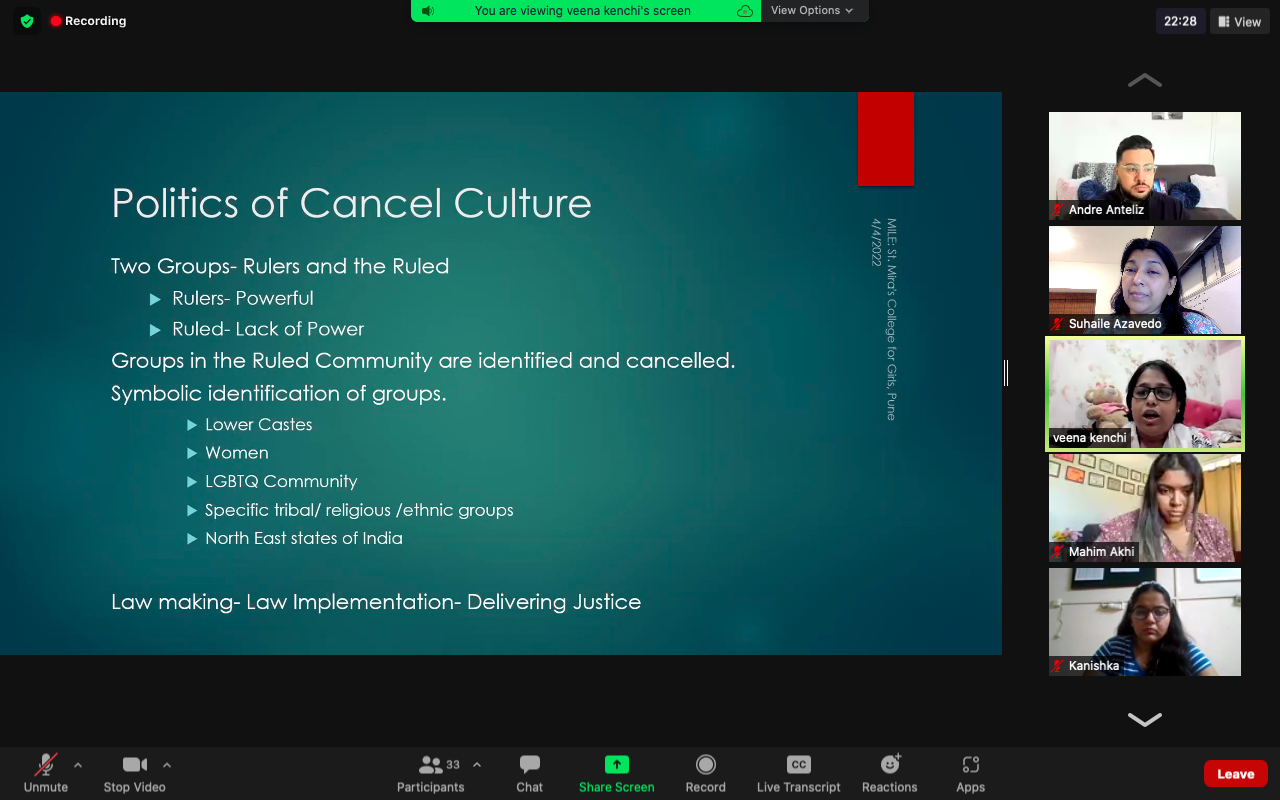Viewport: 1280px width, 800px height.
Task: Open the Apps panel
Action: [970, 773]
